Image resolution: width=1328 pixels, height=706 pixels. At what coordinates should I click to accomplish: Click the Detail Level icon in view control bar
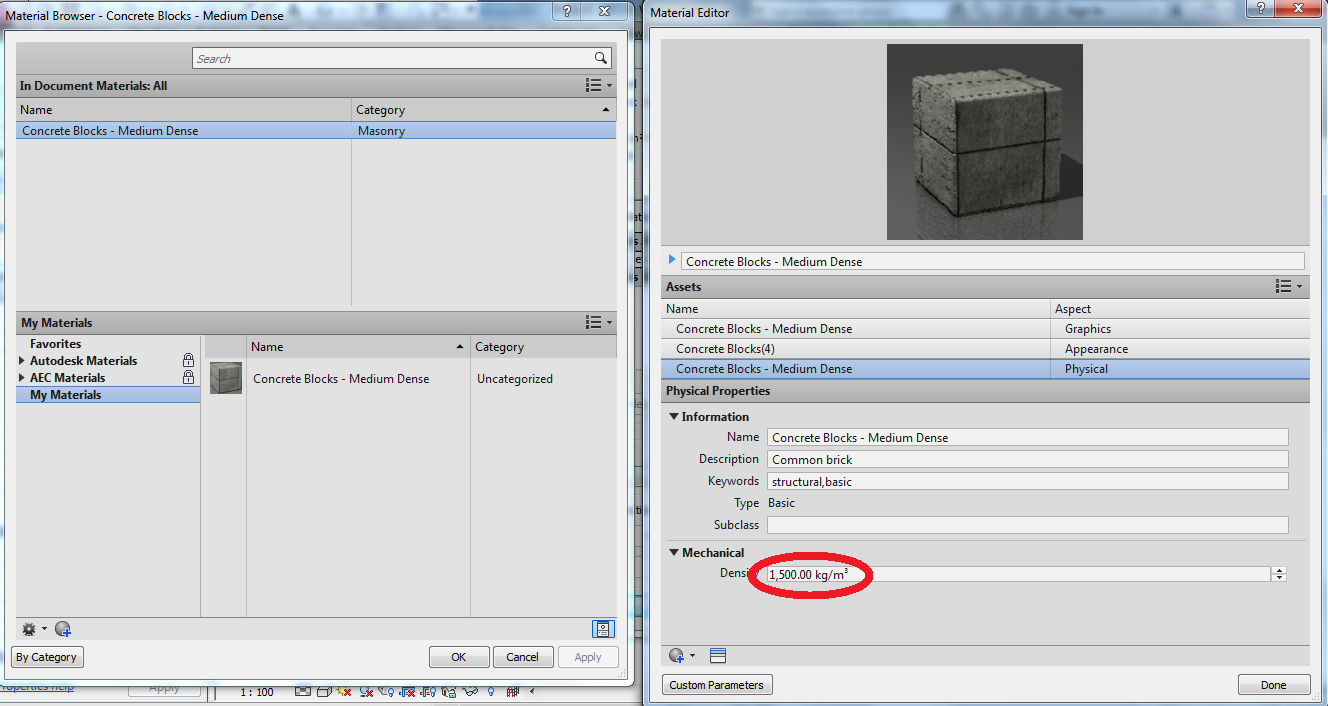pos(303,692)
